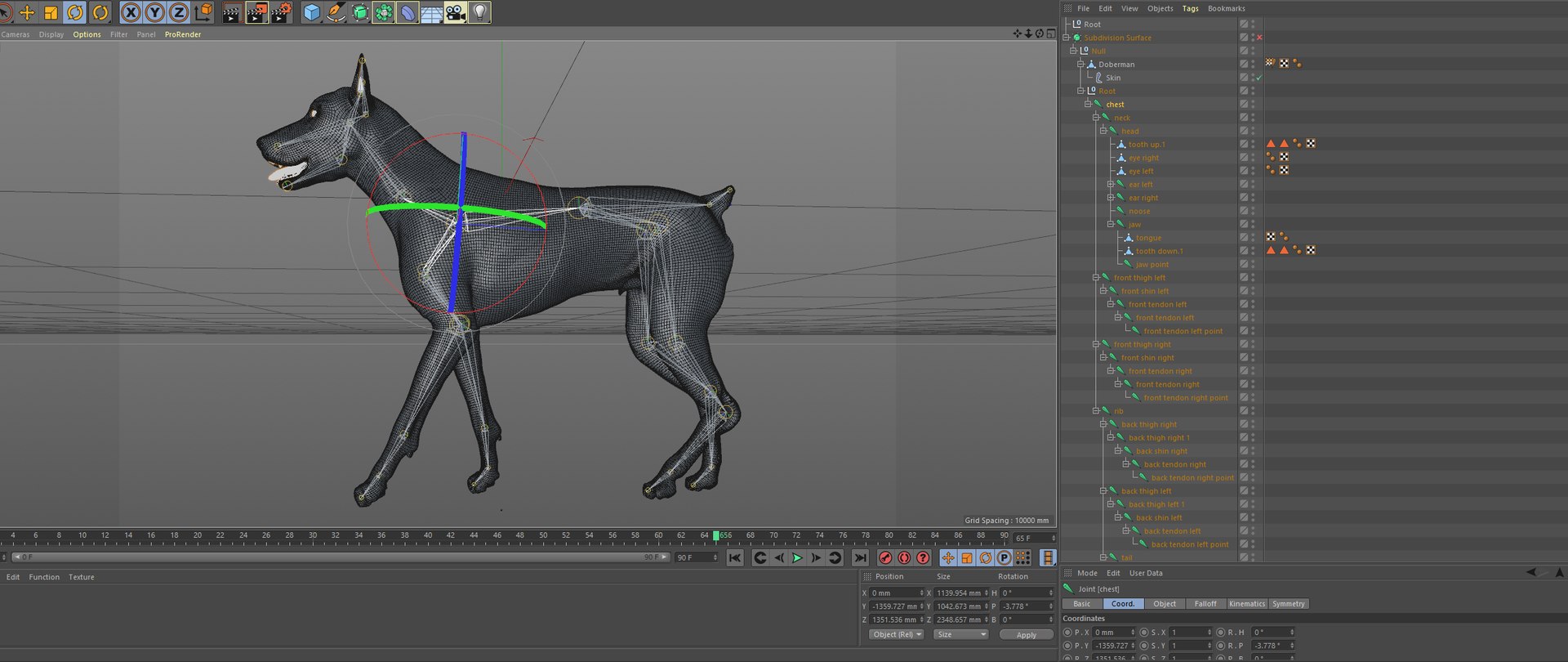1568x662 pixels.
Task: Add a Light object
Action: coord(479,11)
